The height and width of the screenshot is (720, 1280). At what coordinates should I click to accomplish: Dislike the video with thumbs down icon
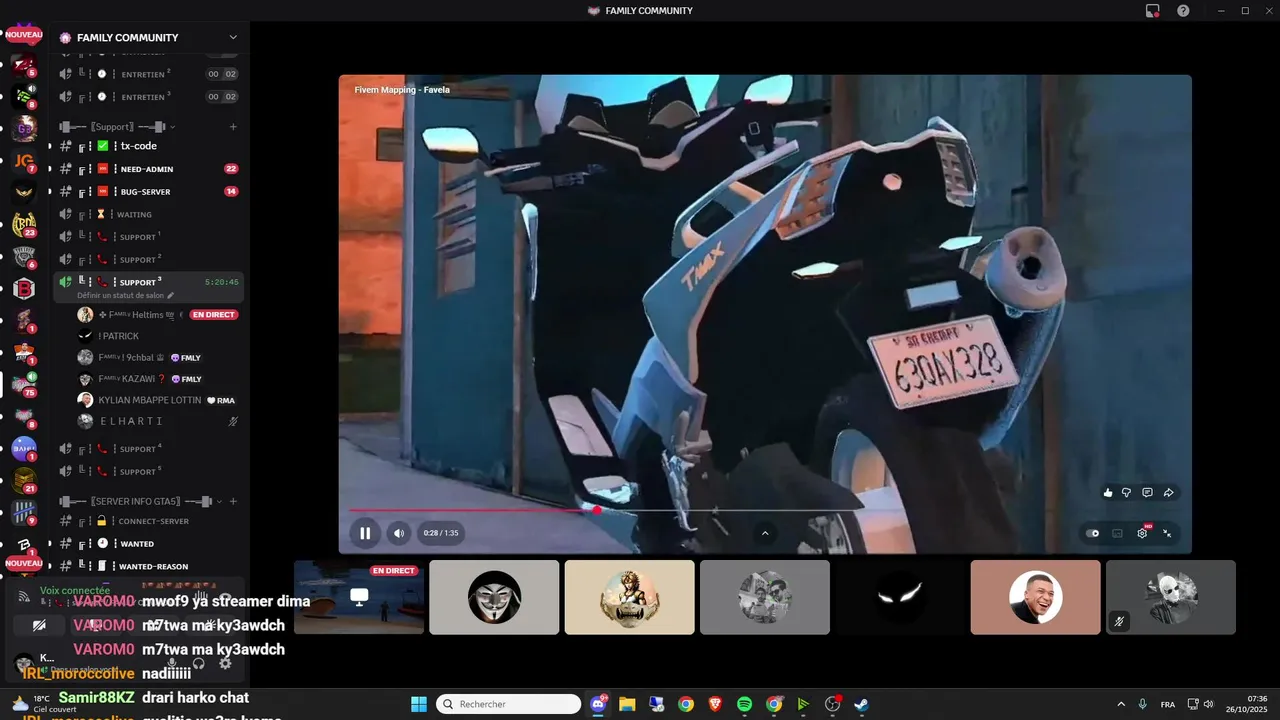1127,492
